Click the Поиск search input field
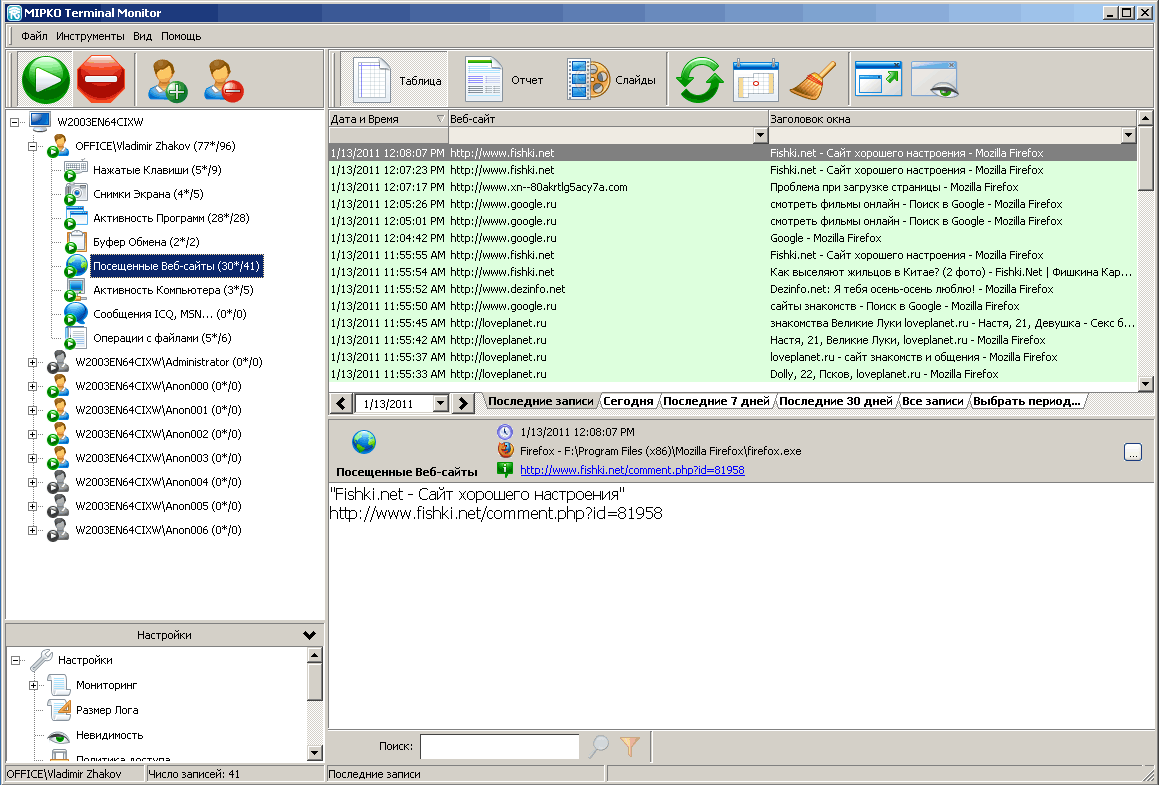Image resolution: width=1159 pixels, height=785 pixels. 500,747
